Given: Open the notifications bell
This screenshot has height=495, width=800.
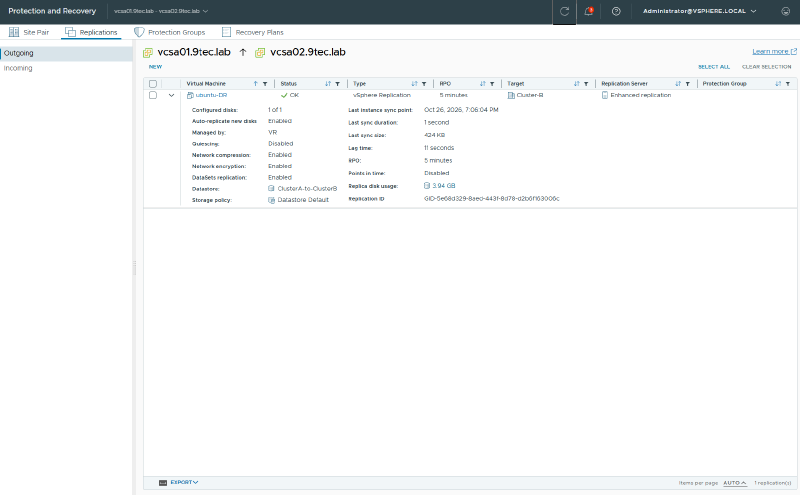Looking at the screenshot, I should point(588,11).
